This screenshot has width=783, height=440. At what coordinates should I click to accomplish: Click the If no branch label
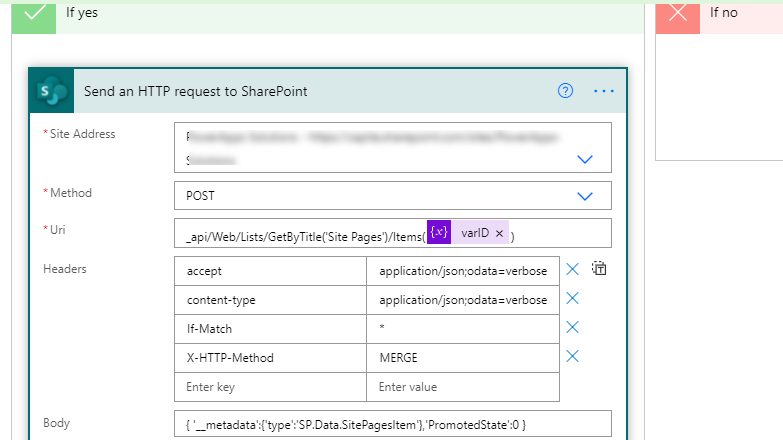tap(724, 12)
